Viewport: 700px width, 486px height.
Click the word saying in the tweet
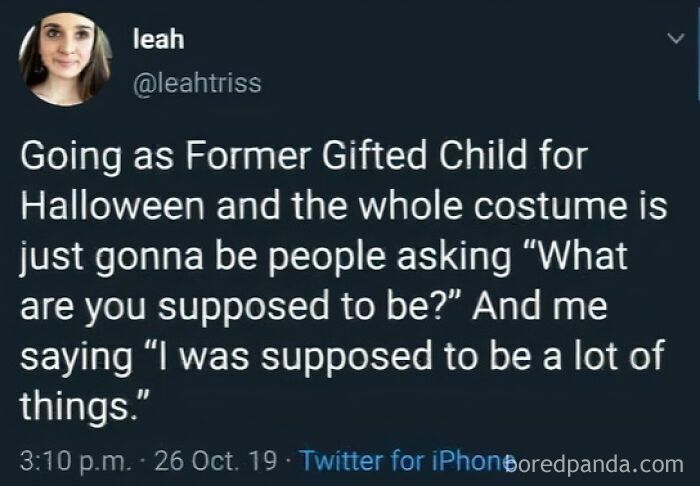(67, 353)
